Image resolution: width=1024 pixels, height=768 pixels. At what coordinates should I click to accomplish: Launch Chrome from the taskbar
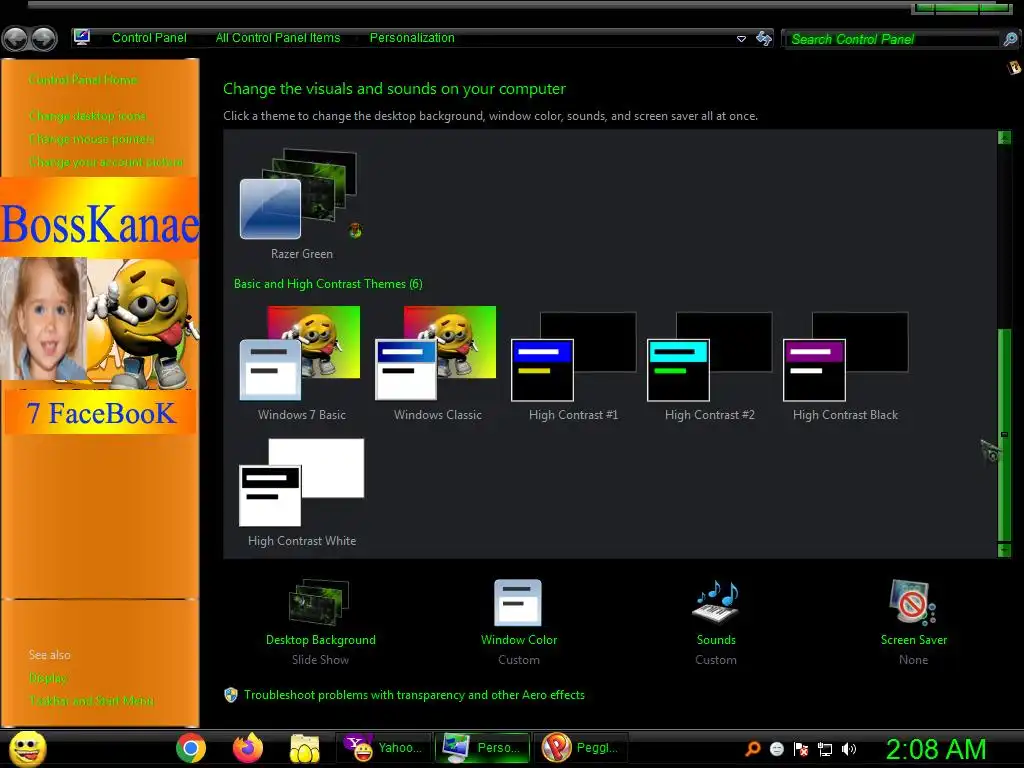pos(191,748)
